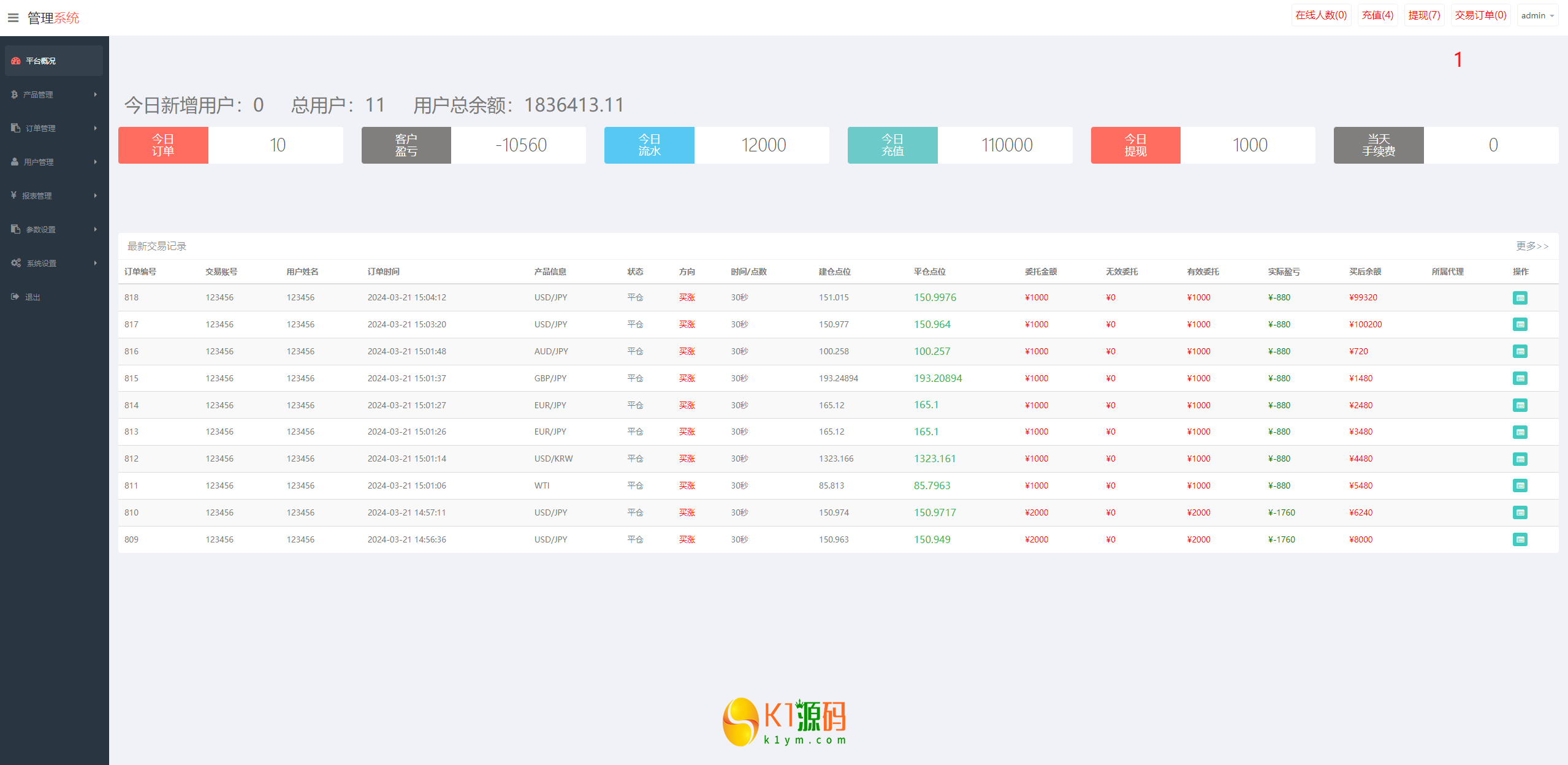
Task: Open details icon for order 809
Action: pyautogui.click(x=1520, y=539)
